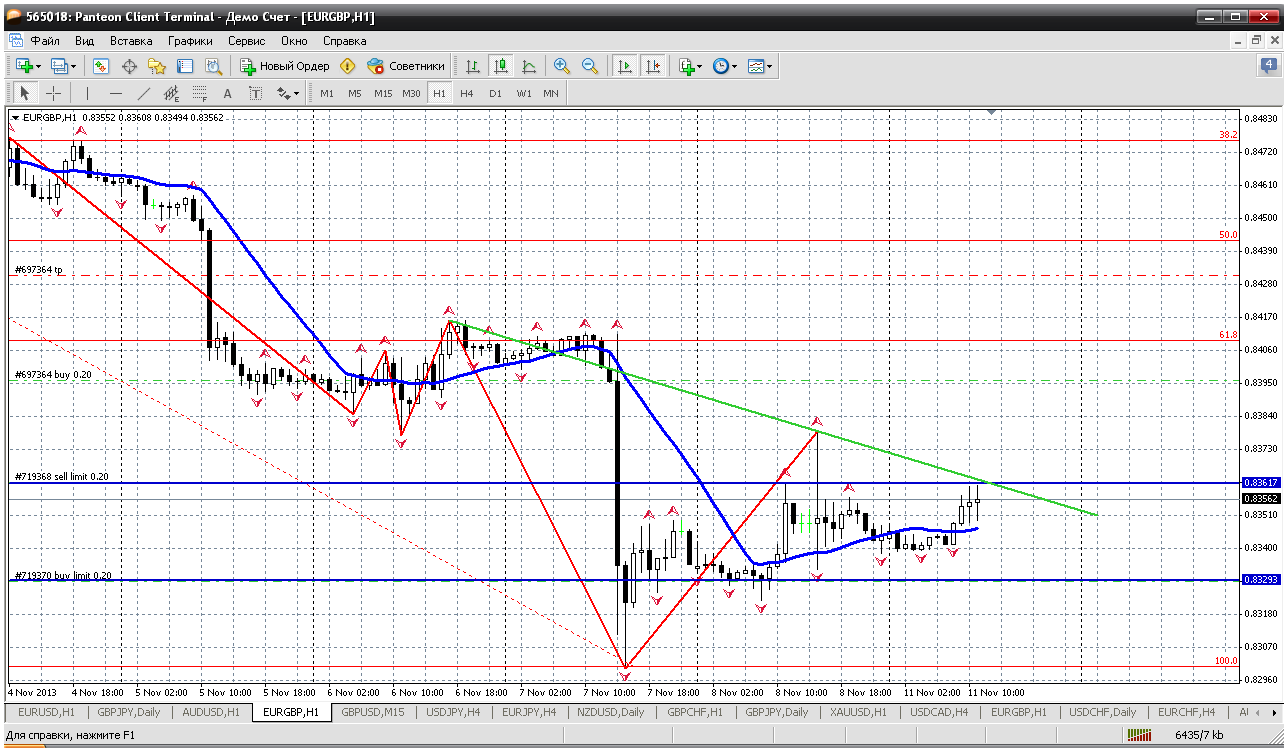Open the Файл menu

coord(45,41)
